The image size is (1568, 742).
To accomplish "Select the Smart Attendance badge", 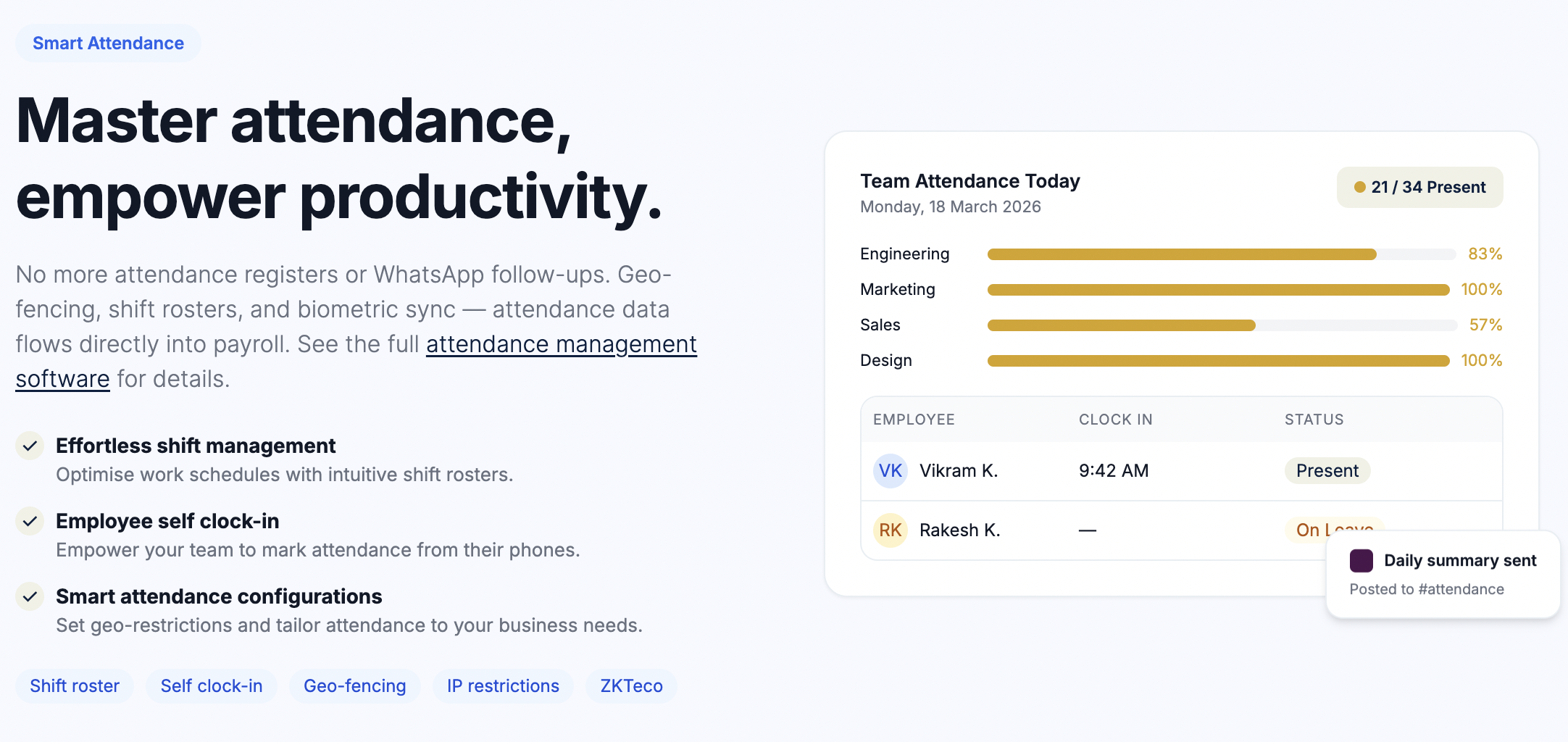I will [x=108, y=43].
